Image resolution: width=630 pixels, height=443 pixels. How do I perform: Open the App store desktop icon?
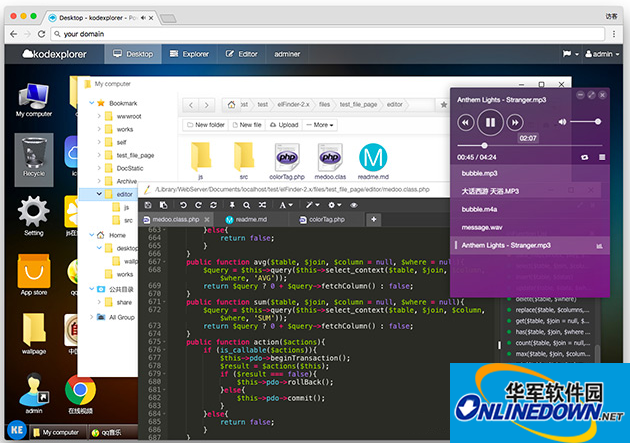(x=34, y=275)
